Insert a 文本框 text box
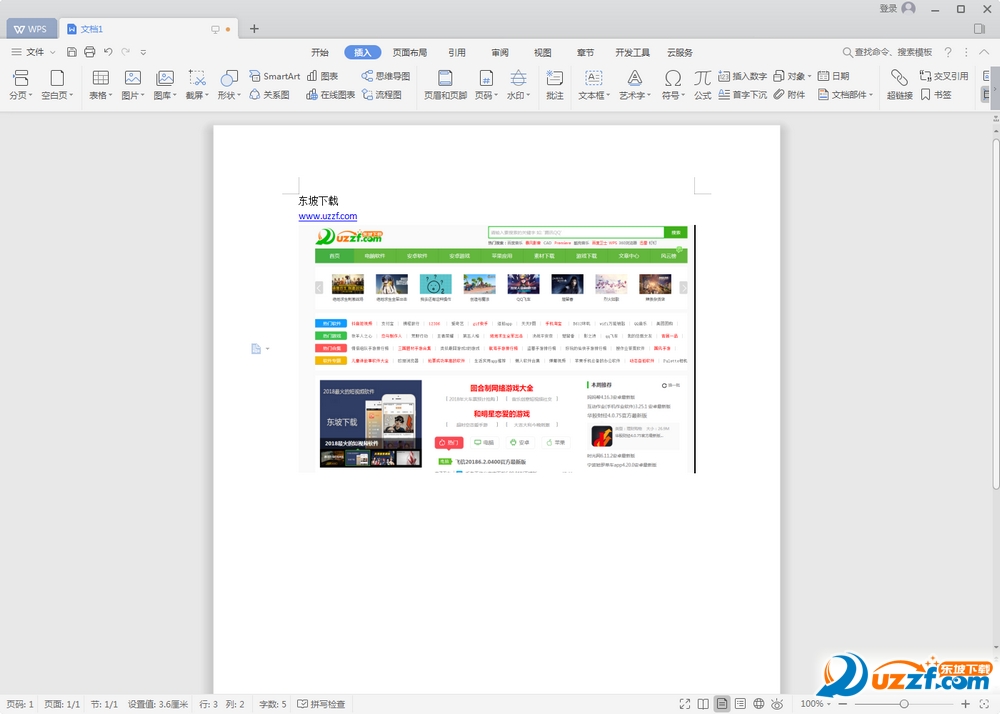Screen dimensions: 1000x714 pyautogui.click(x=594, y=84)
